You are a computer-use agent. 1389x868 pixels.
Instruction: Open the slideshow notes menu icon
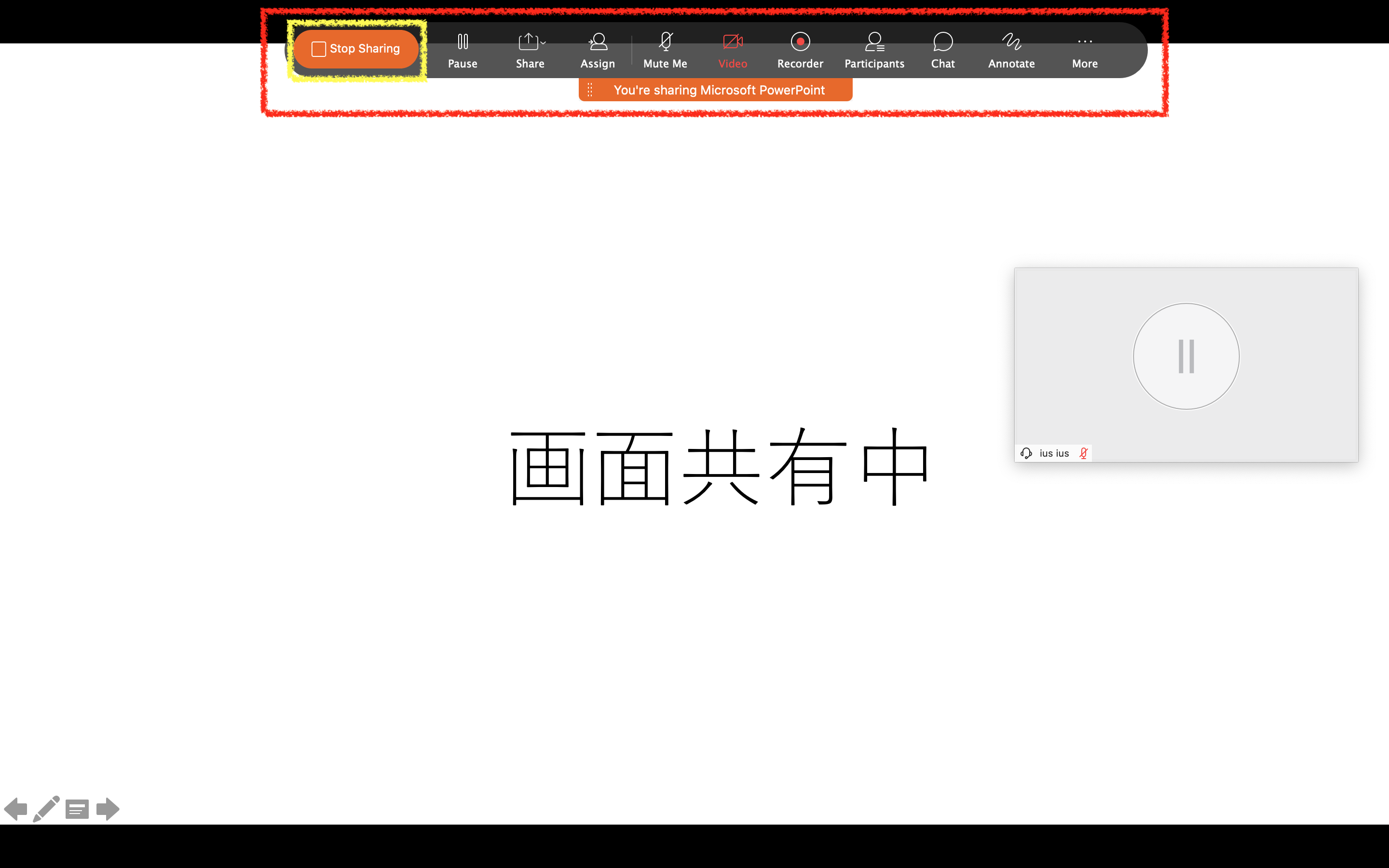(77, 810)
